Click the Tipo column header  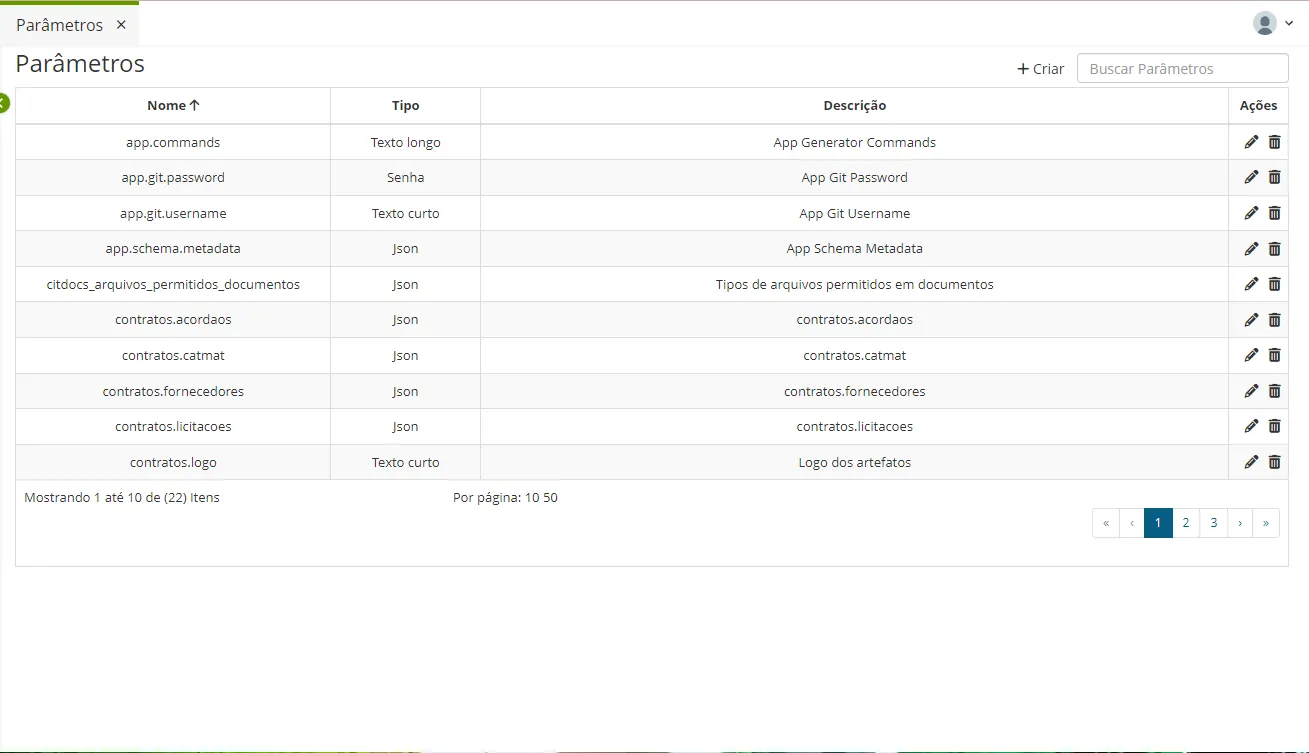(x=405, y=105)
